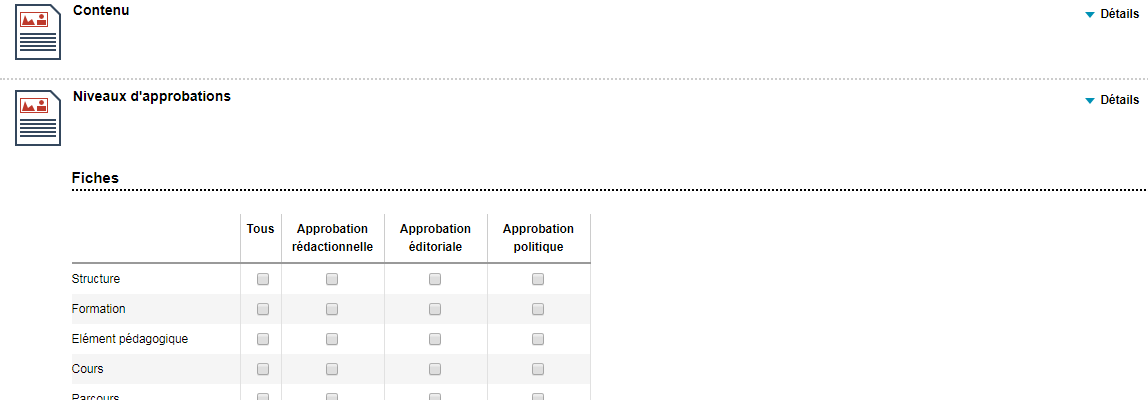Click the blue arrow beside Niveaux d'approbations Détails
1148x400 pixels.
click(1089, 100)
